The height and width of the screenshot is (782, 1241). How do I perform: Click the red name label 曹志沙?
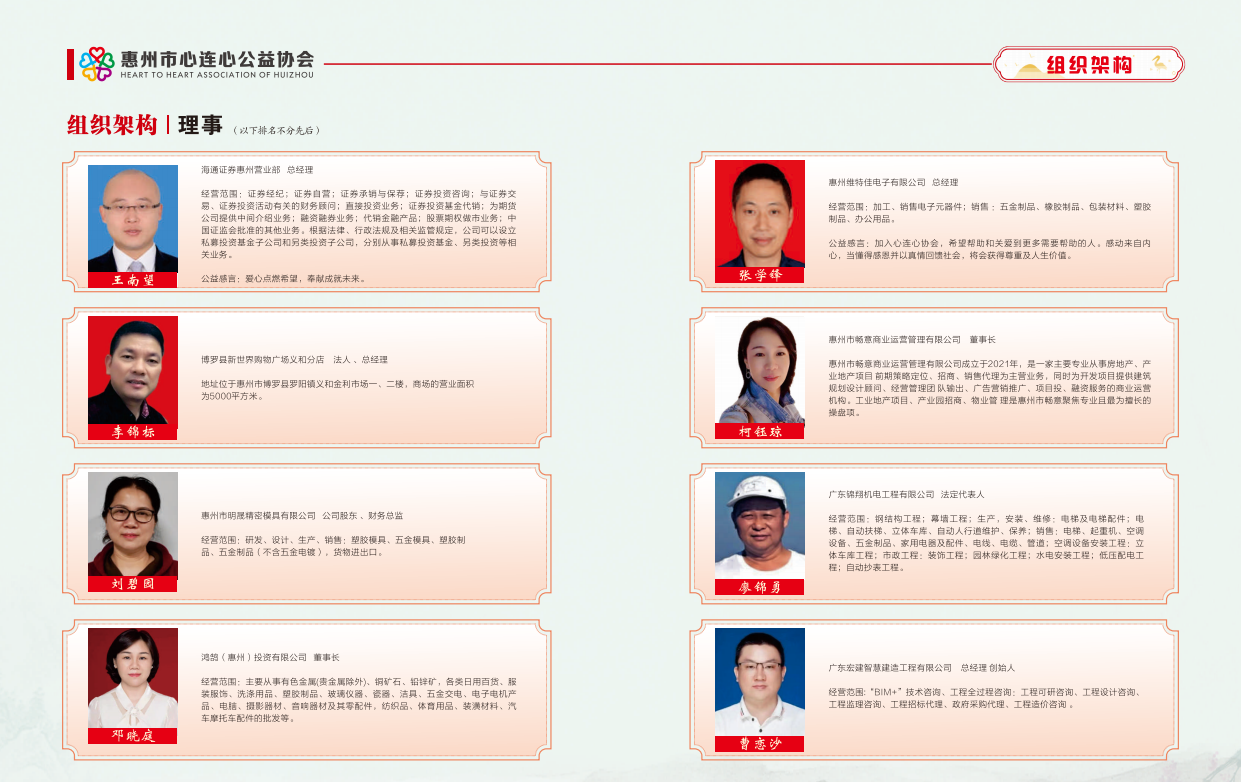tap(760, 744)
